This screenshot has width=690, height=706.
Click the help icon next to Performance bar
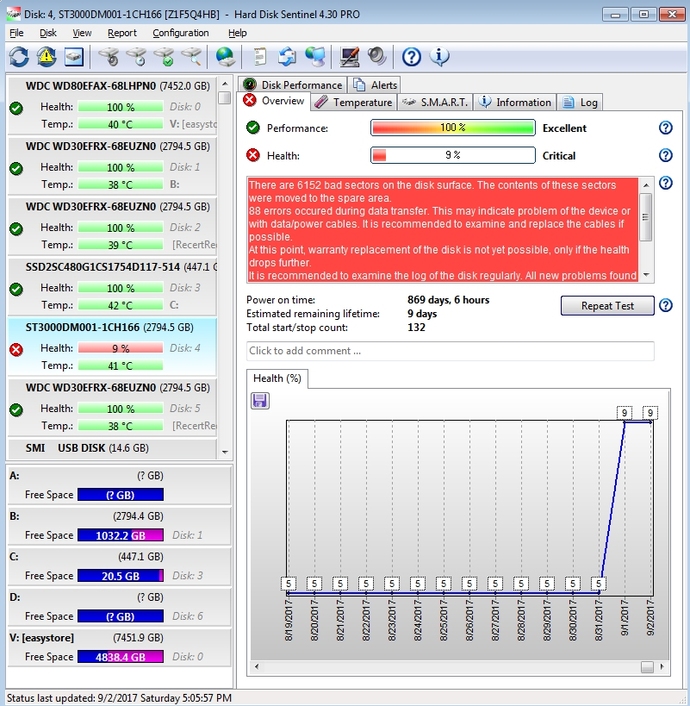[665, 128]
